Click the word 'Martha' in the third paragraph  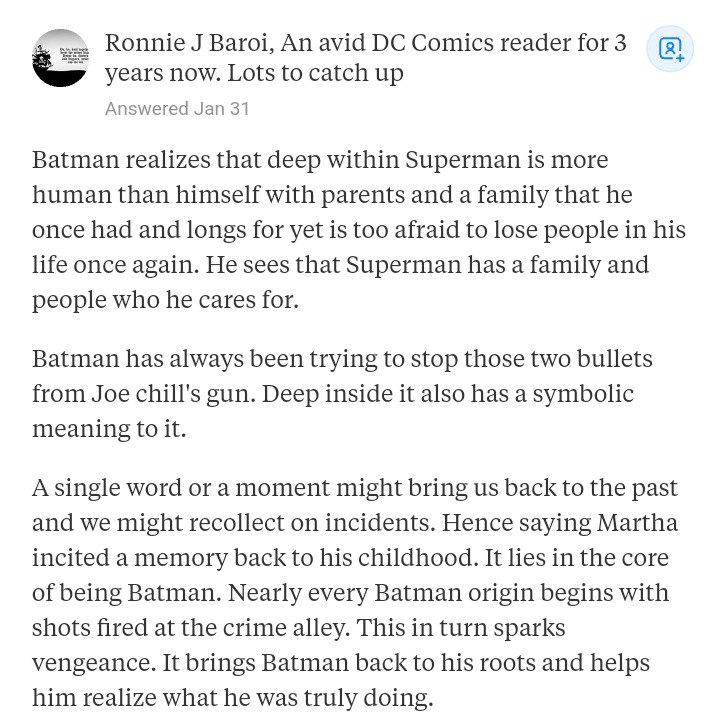click(637, 523)
